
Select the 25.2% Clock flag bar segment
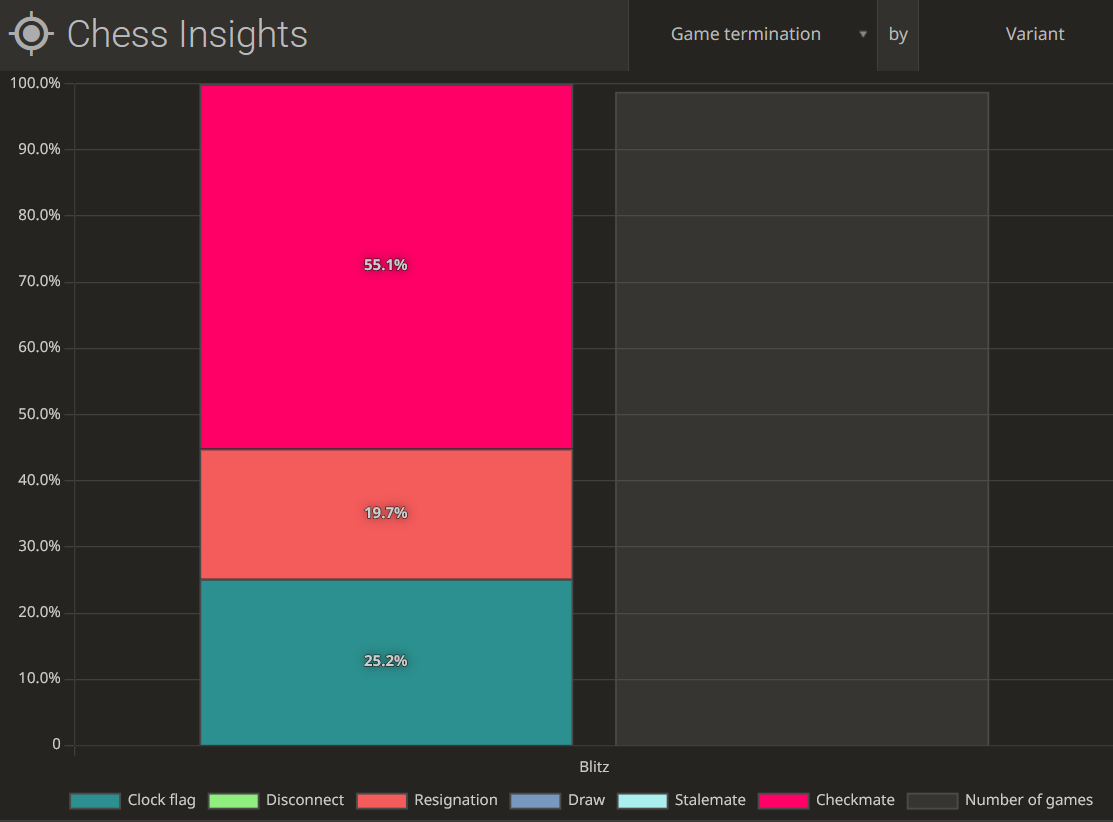[386, 662]
